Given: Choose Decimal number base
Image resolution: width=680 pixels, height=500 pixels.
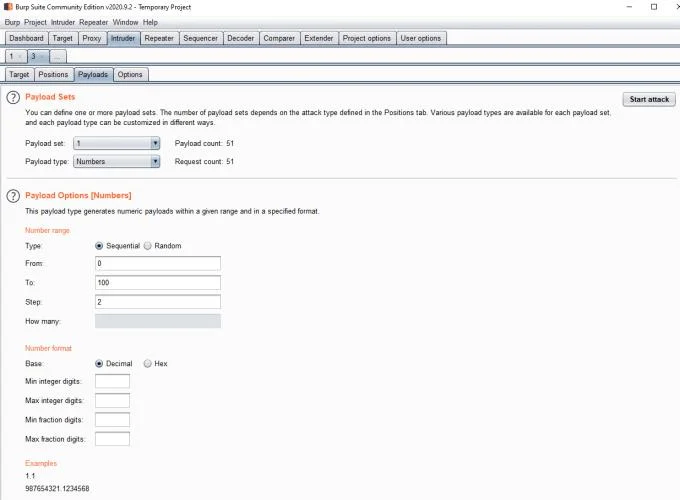Looking at the screenshot, I should click(99, 363).
